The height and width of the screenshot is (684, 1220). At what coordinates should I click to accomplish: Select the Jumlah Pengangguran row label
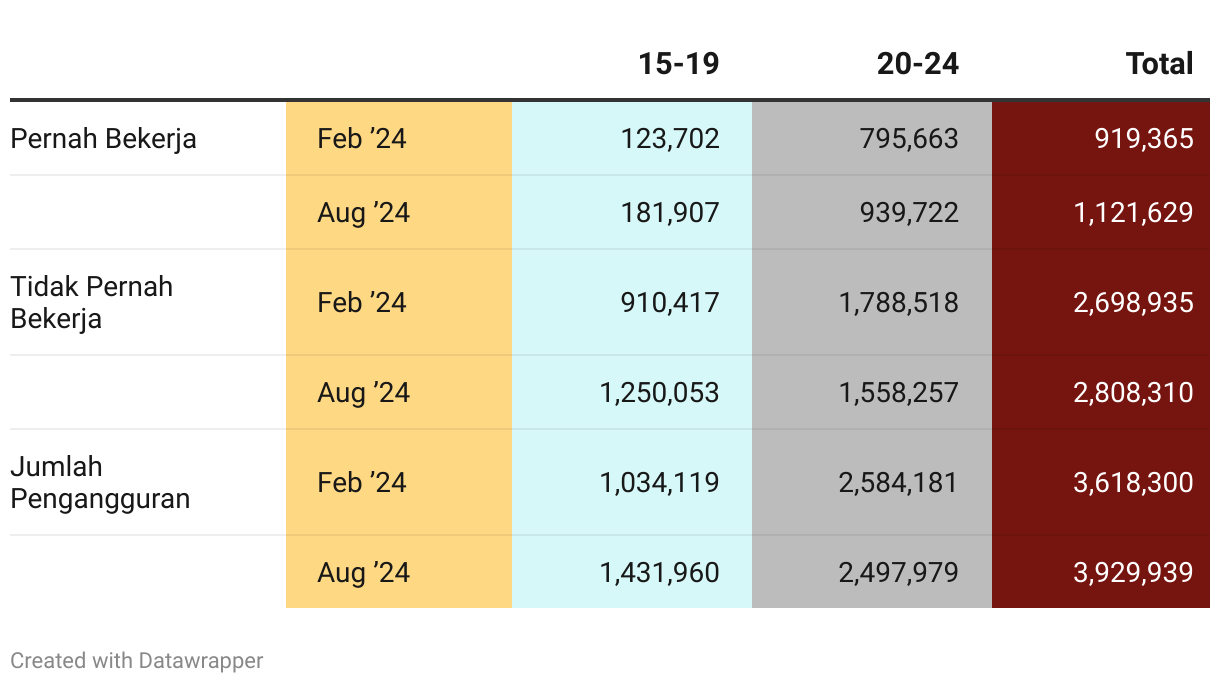pyautogui.click(x=100, y=482)
